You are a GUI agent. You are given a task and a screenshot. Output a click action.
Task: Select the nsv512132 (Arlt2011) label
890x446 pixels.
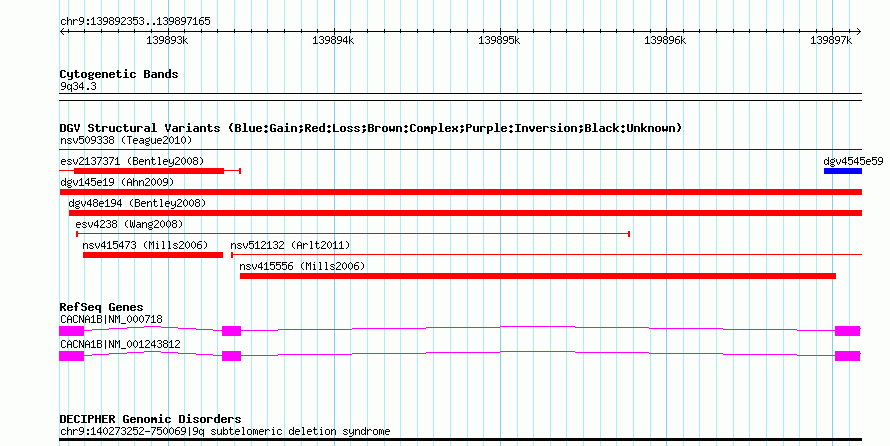tap(290, 245)
